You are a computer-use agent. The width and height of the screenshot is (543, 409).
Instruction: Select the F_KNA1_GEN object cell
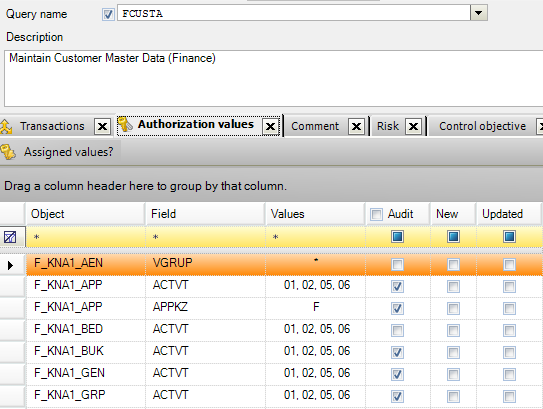tap(86, 373)
